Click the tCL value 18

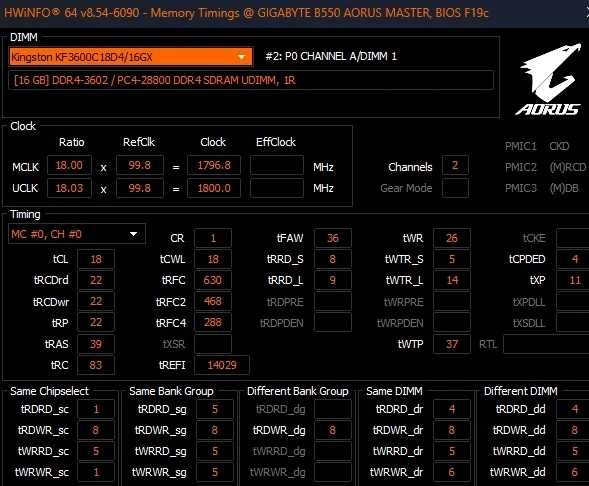click(96, 259)
